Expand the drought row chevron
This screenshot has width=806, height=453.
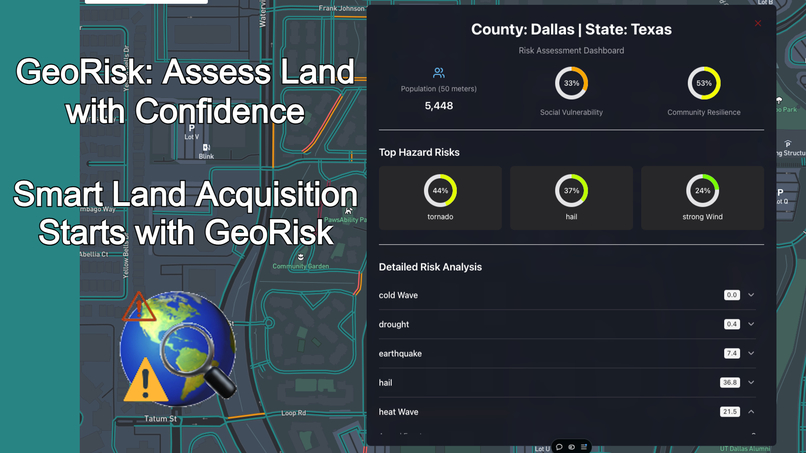[x=751, y=324]
